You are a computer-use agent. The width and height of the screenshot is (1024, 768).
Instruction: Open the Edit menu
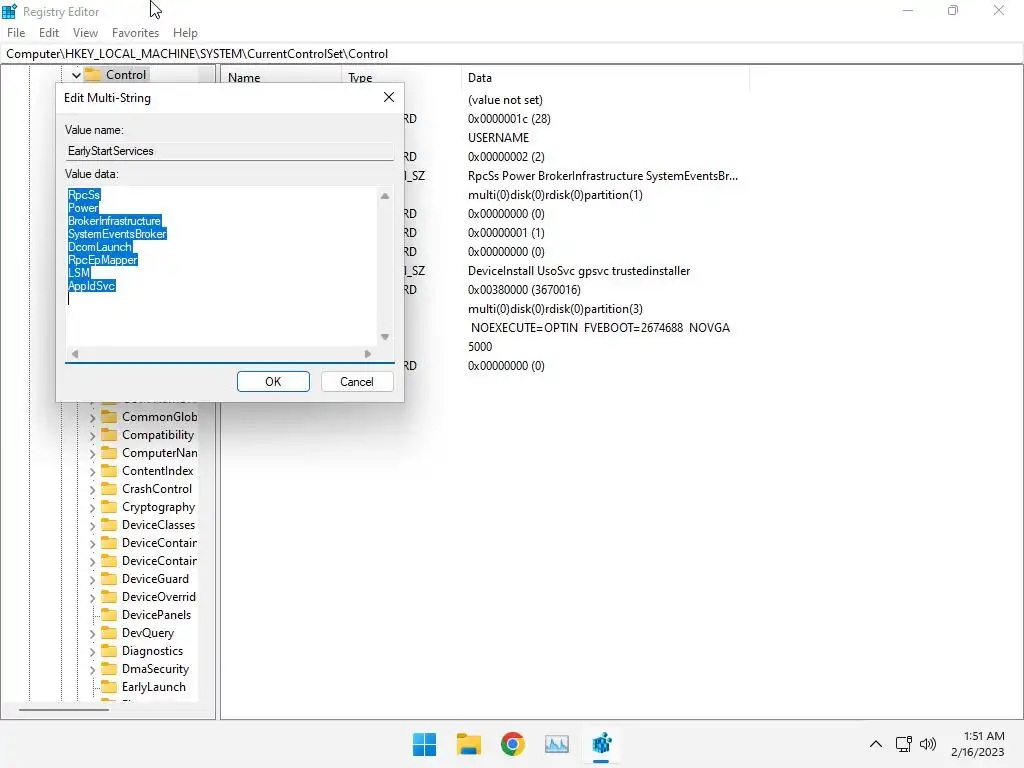click(x=49, y=33)
